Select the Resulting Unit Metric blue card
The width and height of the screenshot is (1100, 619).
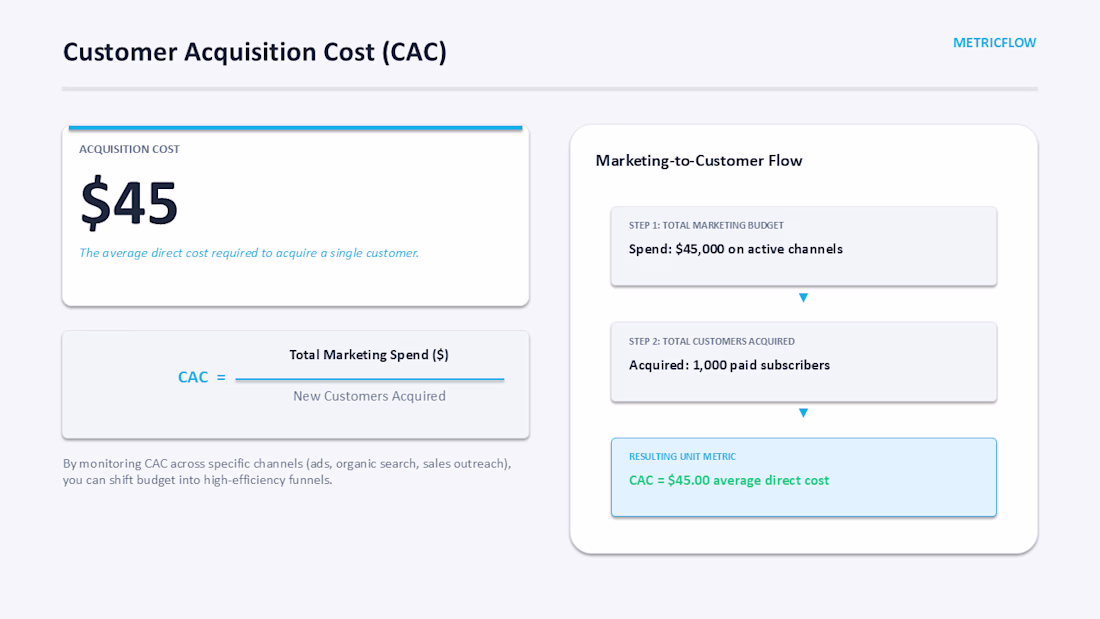coord(803,477)
